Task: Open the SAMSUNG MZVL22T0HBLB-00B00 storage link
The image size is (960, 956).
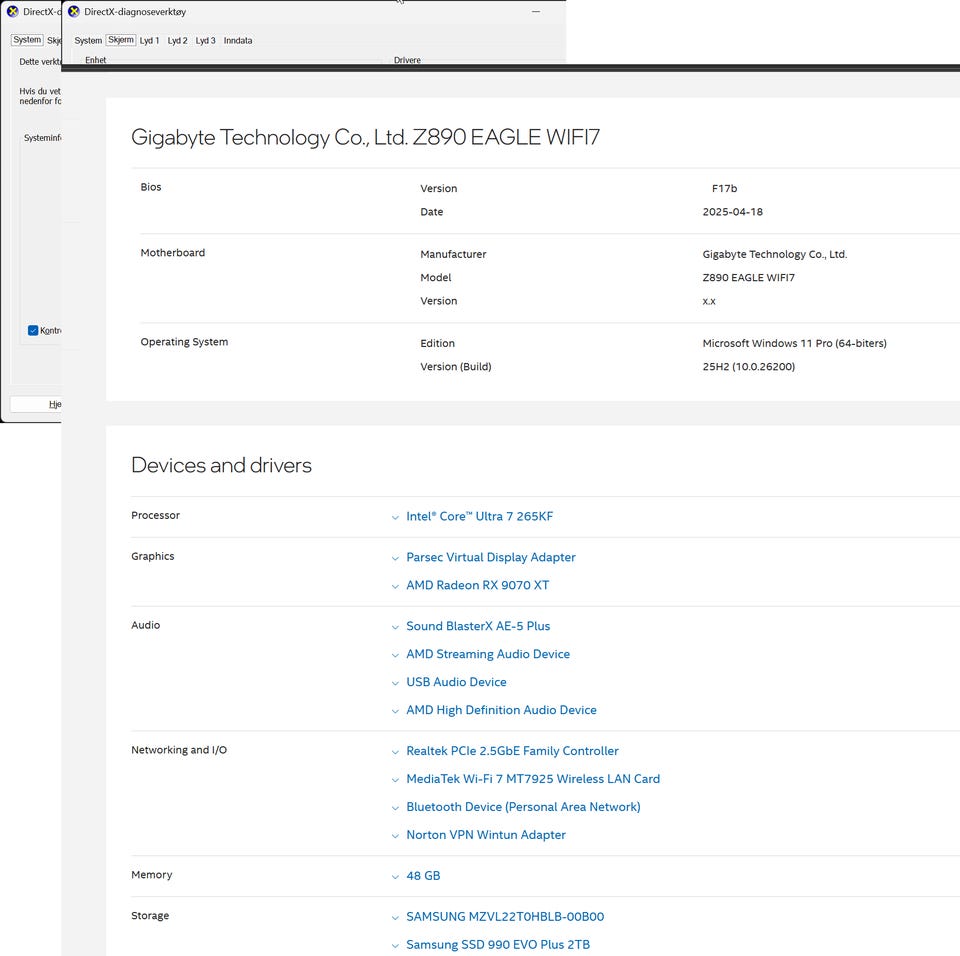Action: pos(505,917)
